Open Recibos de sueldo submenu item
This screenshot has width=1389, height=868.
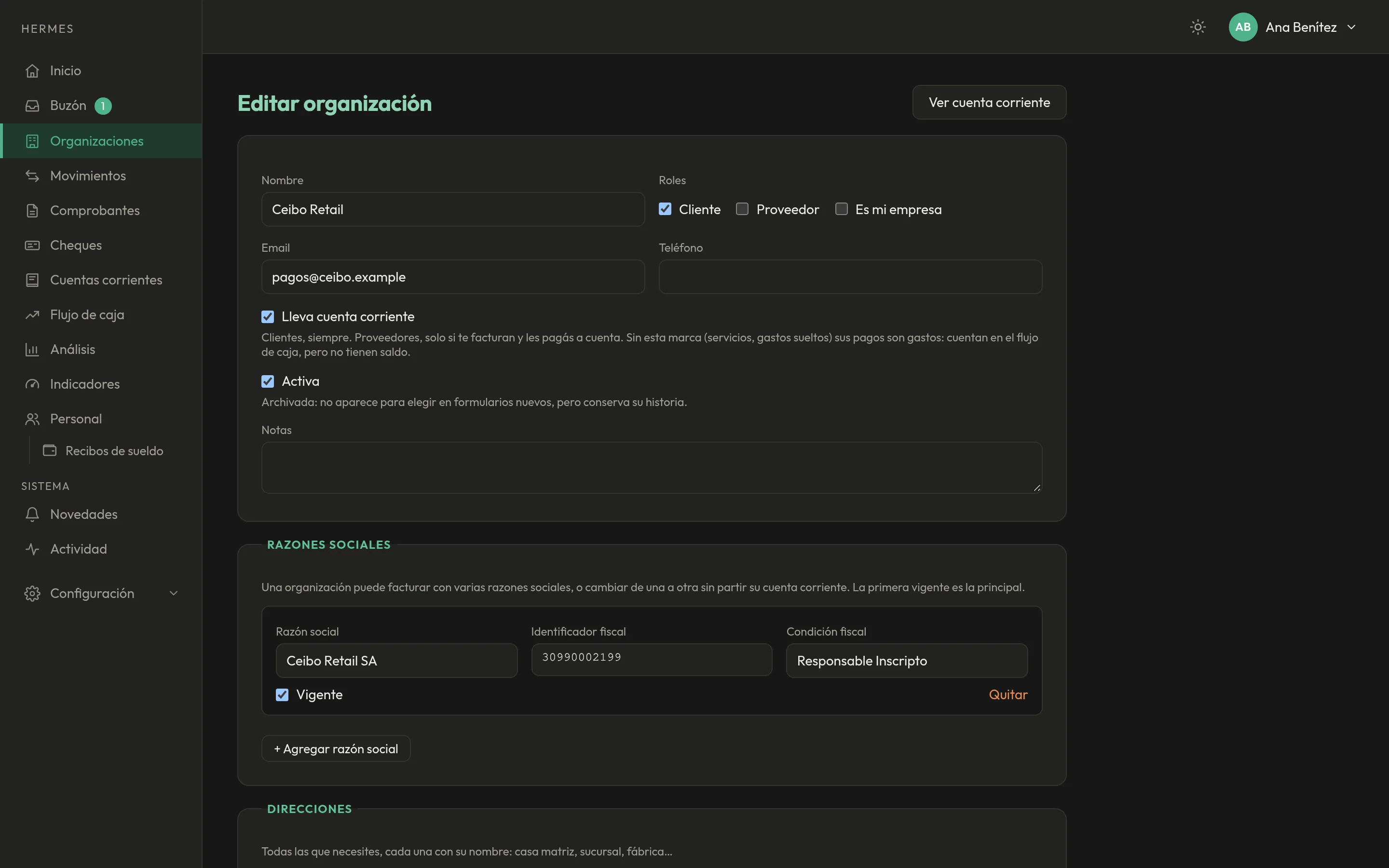pos(114,451)
